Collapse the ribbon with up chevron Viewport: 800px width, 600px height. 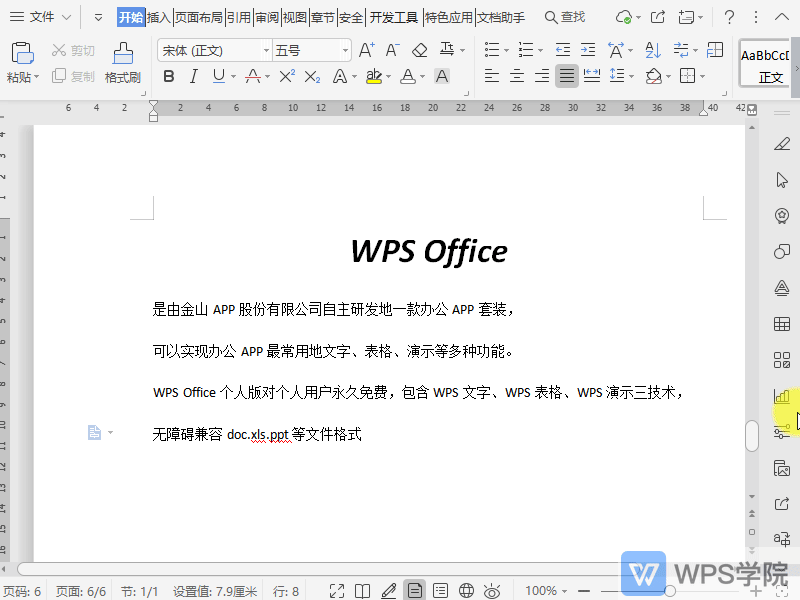pos(782,17)
